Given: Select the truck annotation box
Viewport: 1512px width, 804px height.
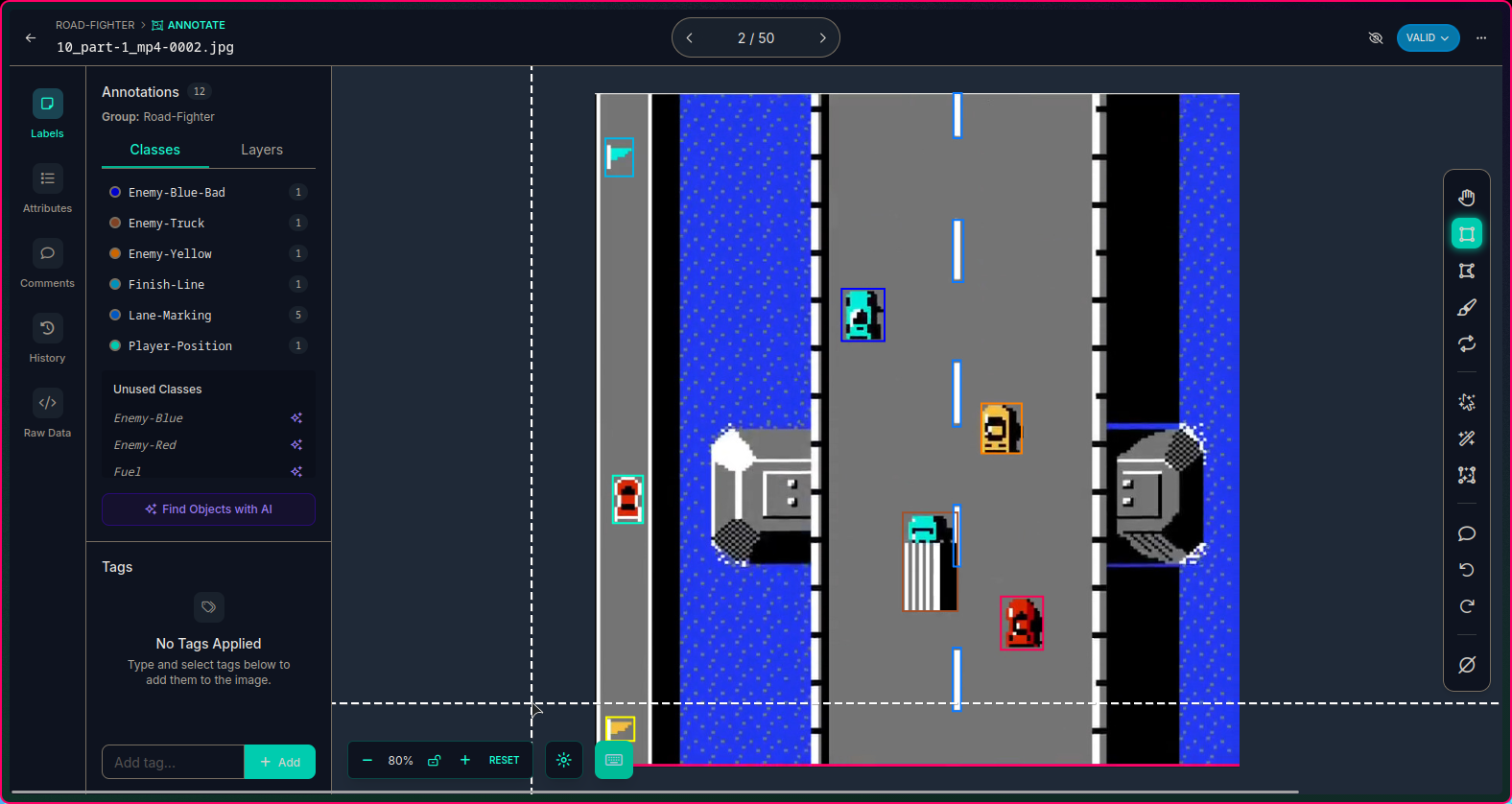Looking at the screenshot, I should [930, 561].
